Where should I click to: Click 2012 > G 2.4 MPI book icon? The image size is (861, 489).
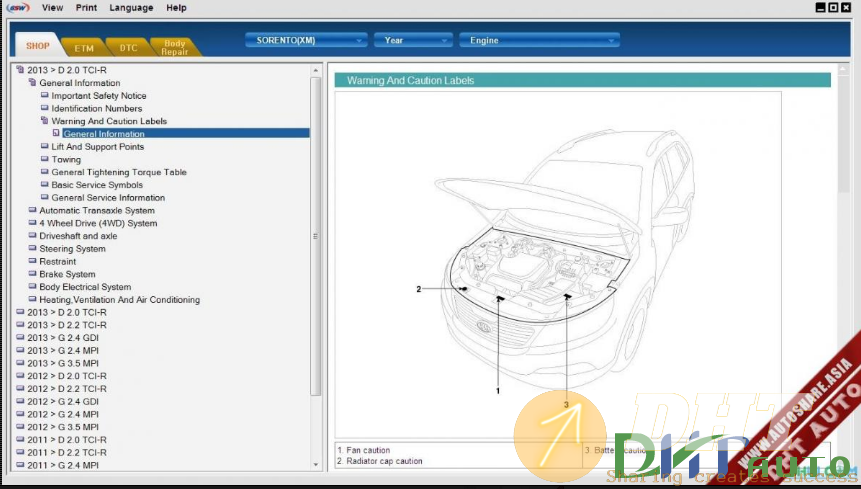[20, 414]
